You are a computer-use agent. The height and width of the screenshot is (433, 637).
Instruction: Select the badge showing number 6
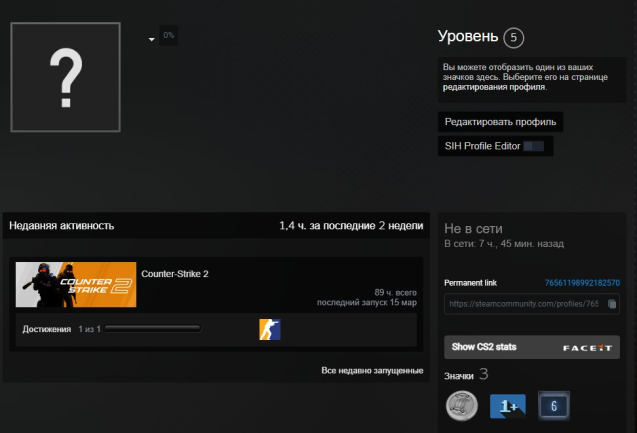(553, 405)
